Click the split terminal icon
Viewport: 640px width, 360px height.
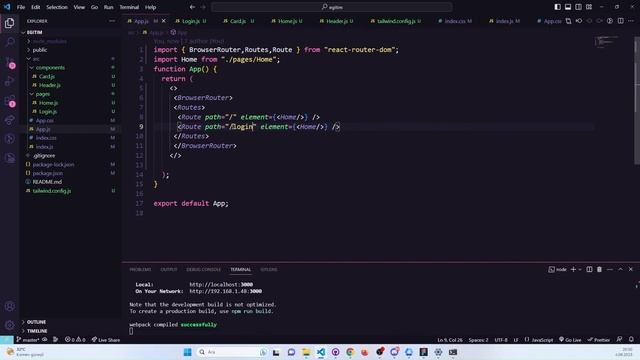click(x=589, y=269)
